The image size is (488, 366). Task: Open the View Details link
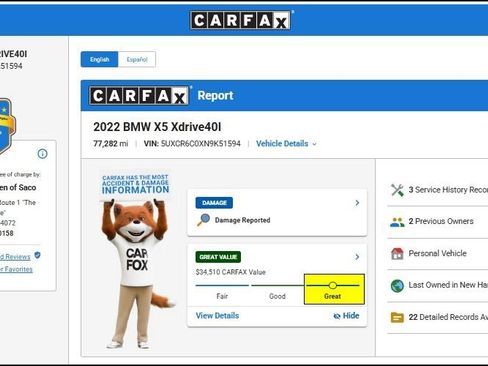click(217, 316)
